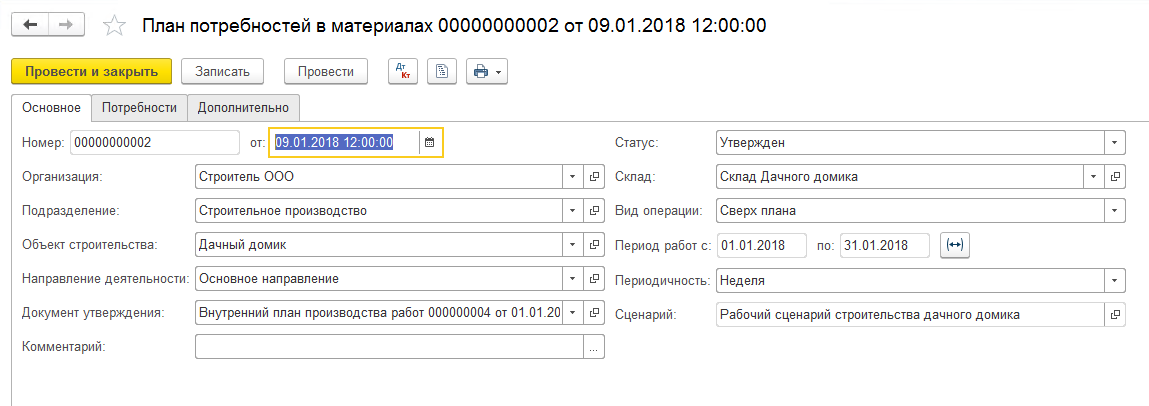1149x406 pixels.
Task: Click the Подразделение field Строительное производство
Action: (380, 211)
